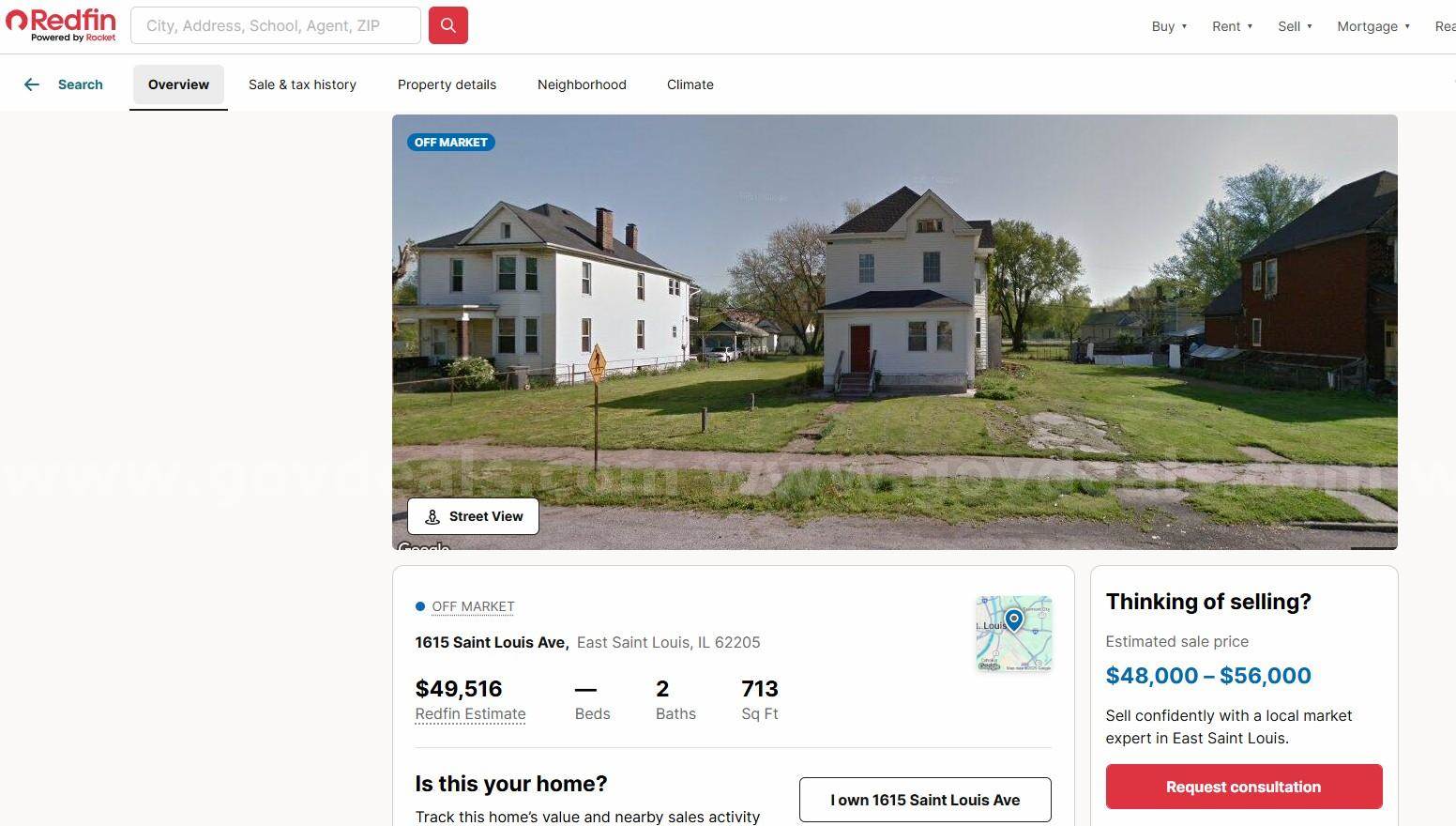Click the Redfin Estimate link
This screenshot has width=1456, height=826.
pyautogui.click(x=470, y=714)
